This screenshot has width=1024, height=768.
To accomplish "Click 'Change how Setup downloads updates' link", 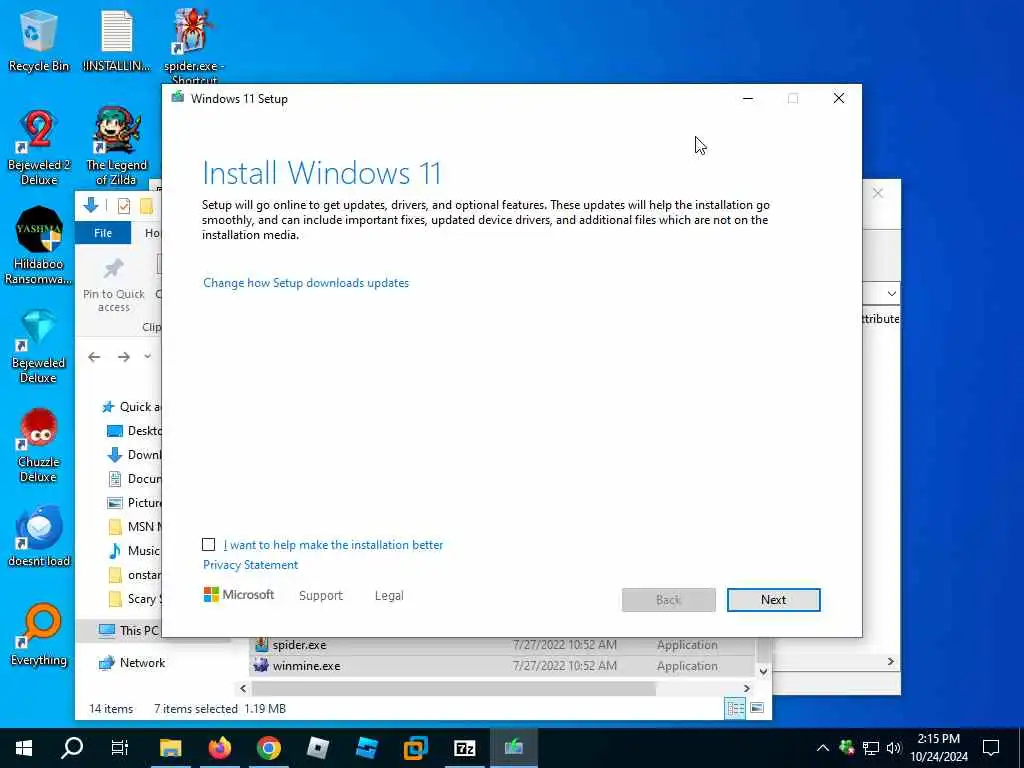I will pyautogui.click(x=306, y=283).
